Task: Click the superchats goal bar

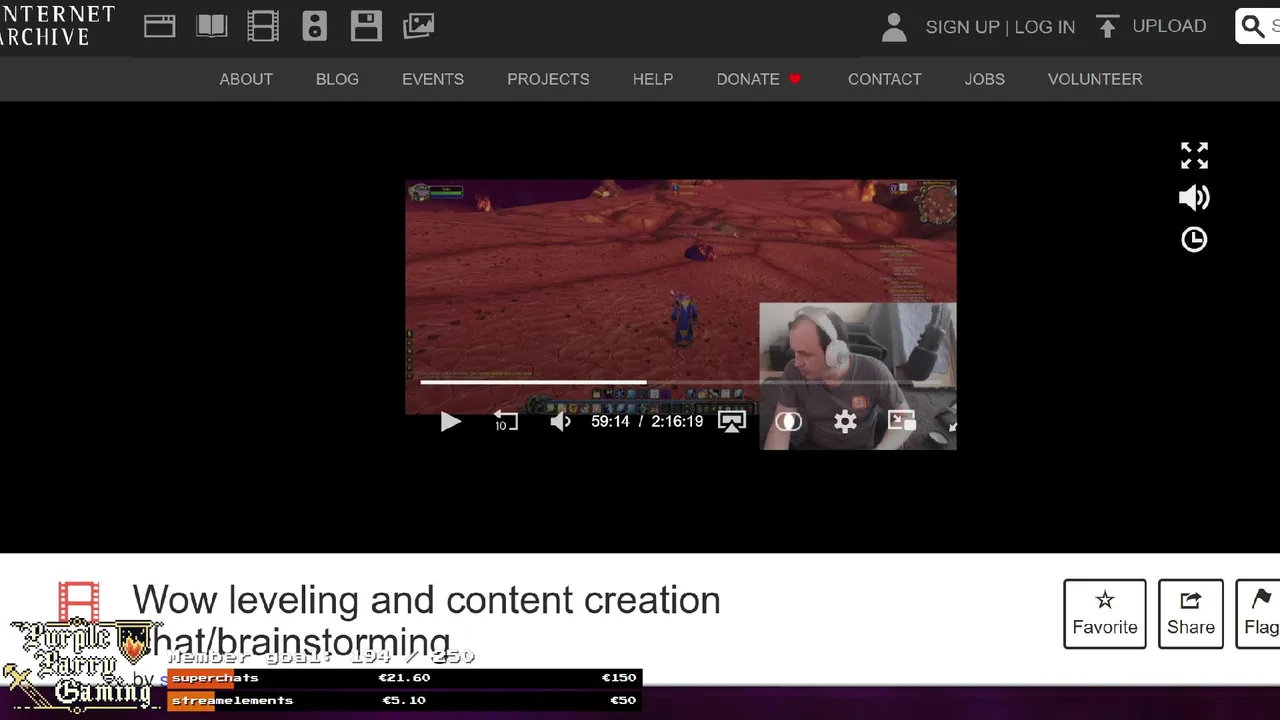Action: click(404, 678)
